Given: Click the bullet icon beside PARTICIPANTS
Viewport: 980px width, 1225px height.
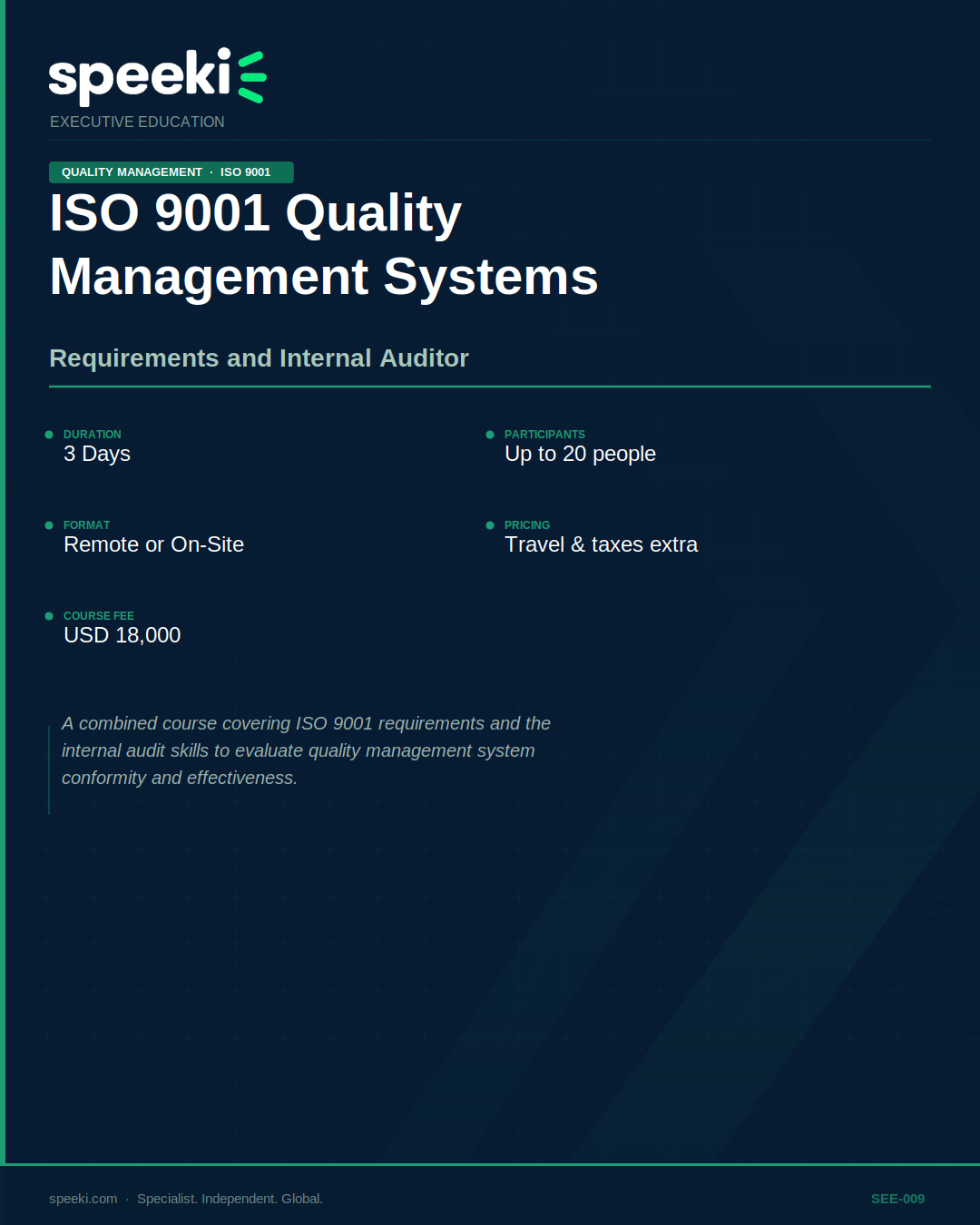Looking at the screenshot, I should (x=491, y=435).
